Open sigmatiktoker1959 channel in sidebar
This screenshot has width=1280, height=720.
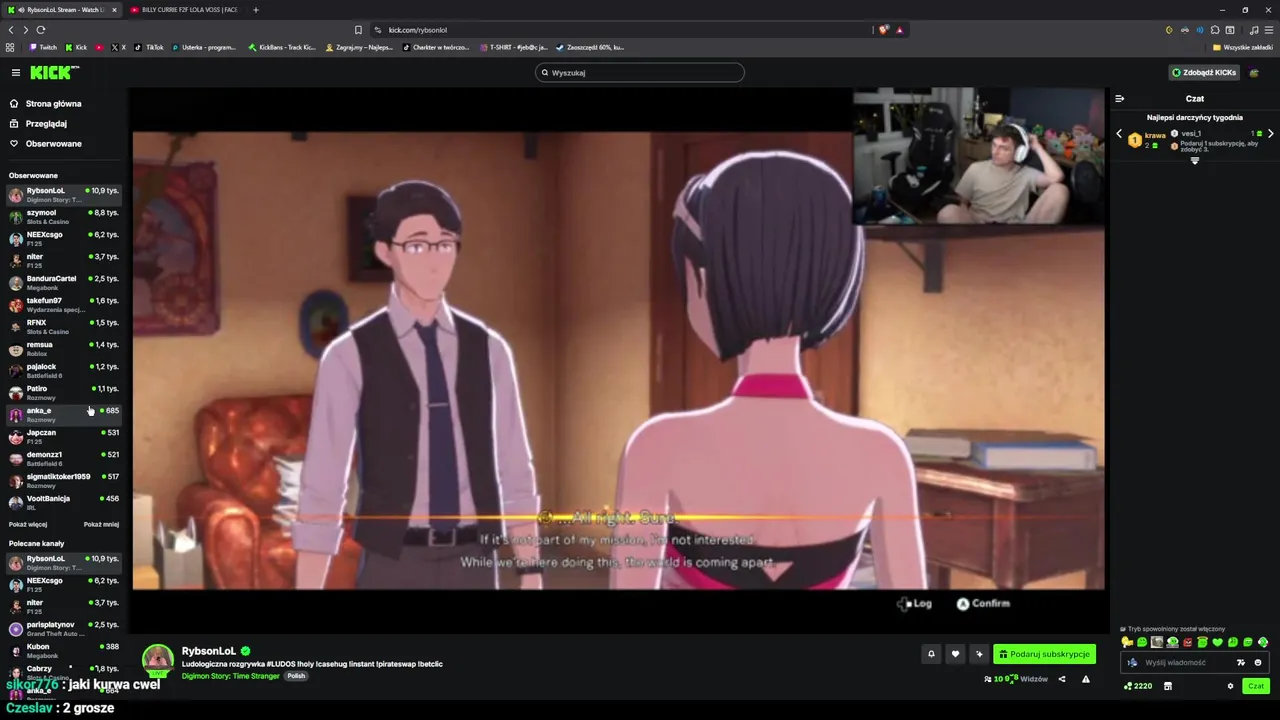64,480
